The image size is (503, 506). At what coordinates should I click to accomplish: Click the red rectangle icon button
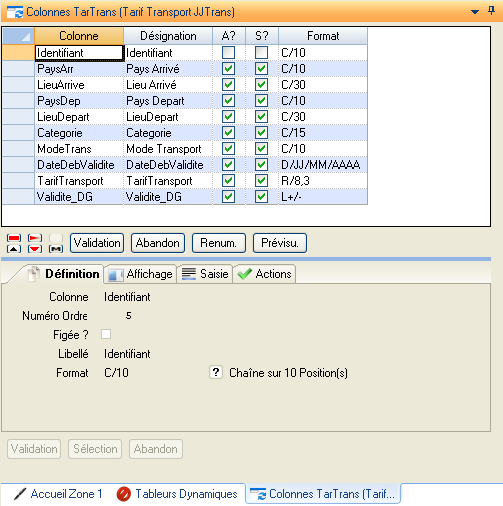point(14,238)
